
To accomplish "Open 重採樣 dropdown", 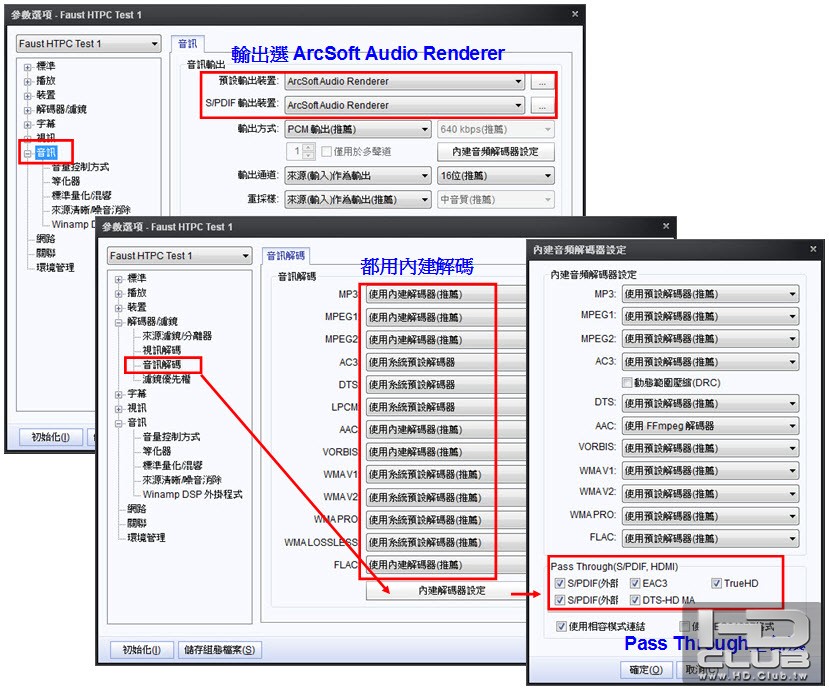I will (358, 199).
